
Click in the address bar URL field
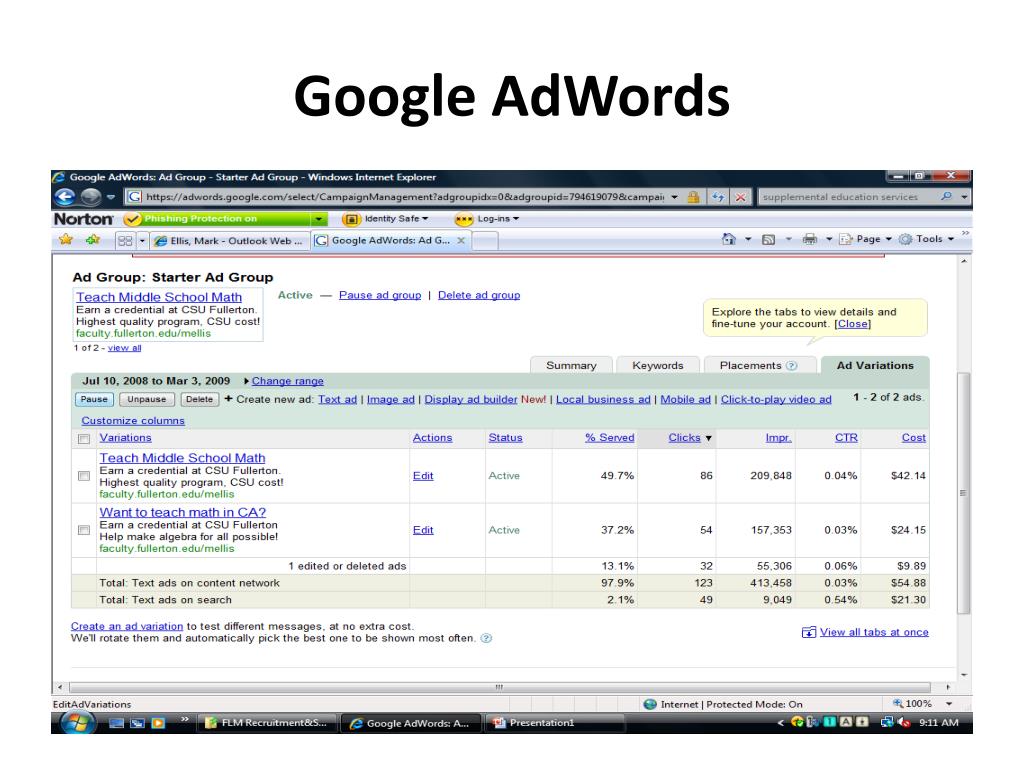pyautogui.click(x=405, y=197)
